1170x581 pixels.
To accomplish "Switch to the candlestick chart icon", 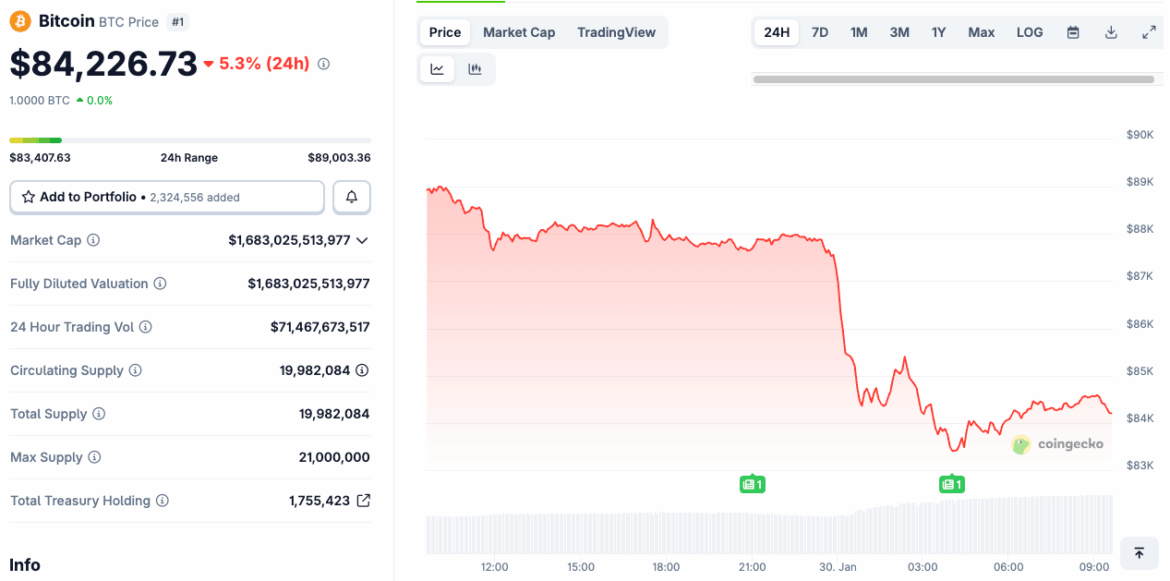I will 475,68.
